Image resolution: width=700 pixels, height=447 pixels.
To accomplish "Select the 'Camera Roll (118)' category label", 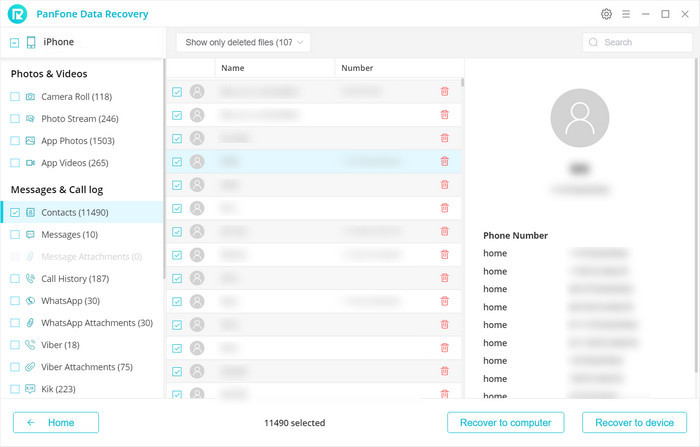I will point(76,96).
